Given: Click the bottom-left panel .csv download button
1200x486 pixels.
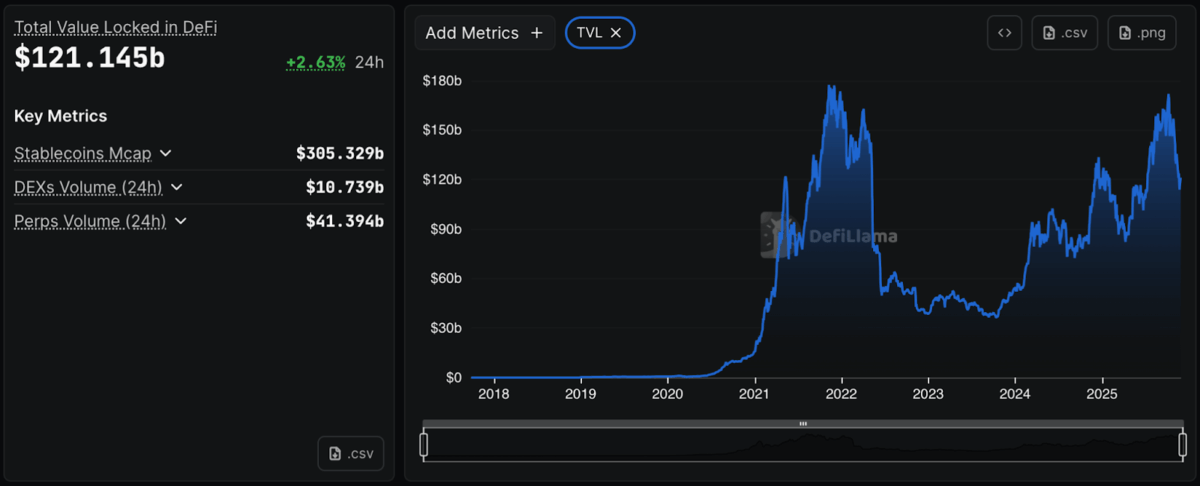Looking at the screenshot, I should point(351,454).
